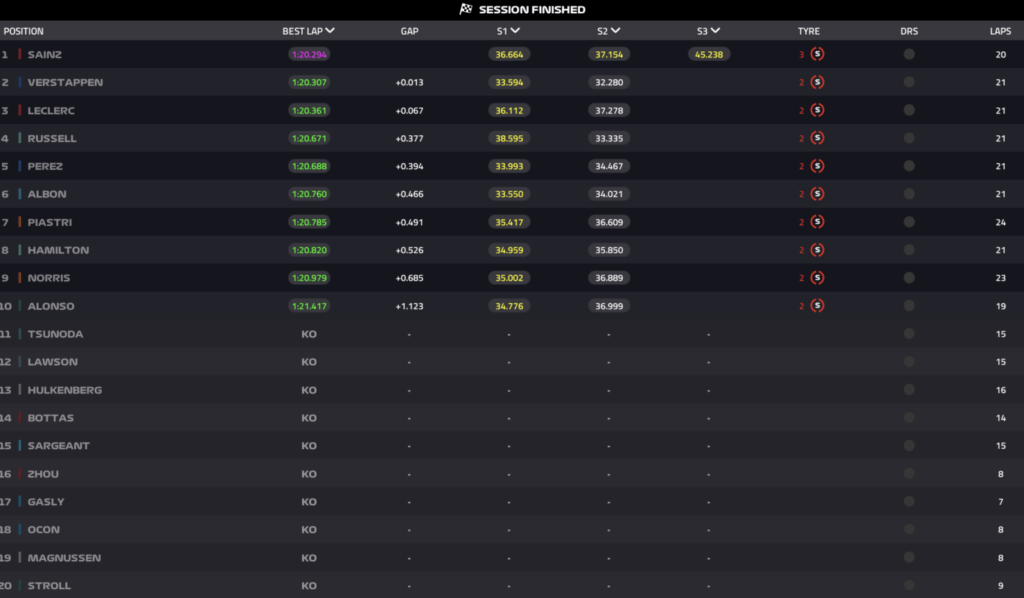Click the DRS indicator dot for Norris

coord(909,277)
